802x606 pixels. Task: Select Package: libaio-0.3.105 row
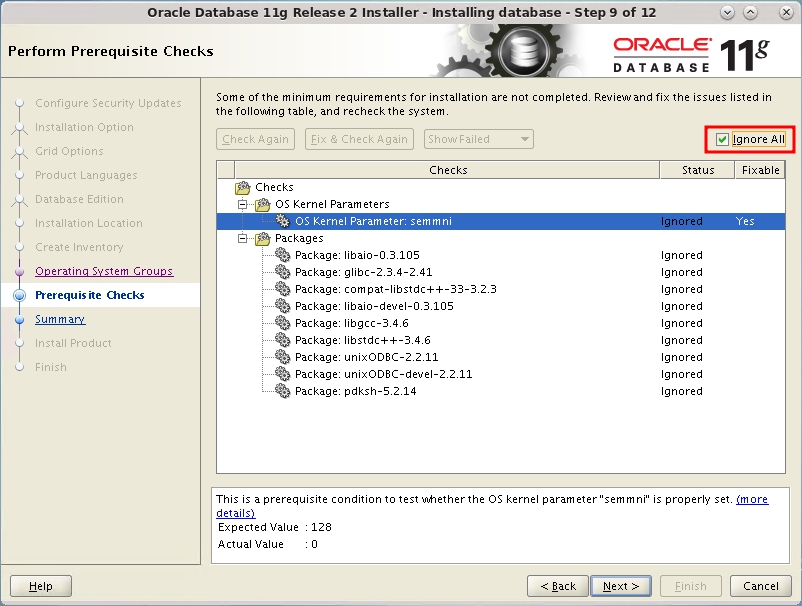501,255
